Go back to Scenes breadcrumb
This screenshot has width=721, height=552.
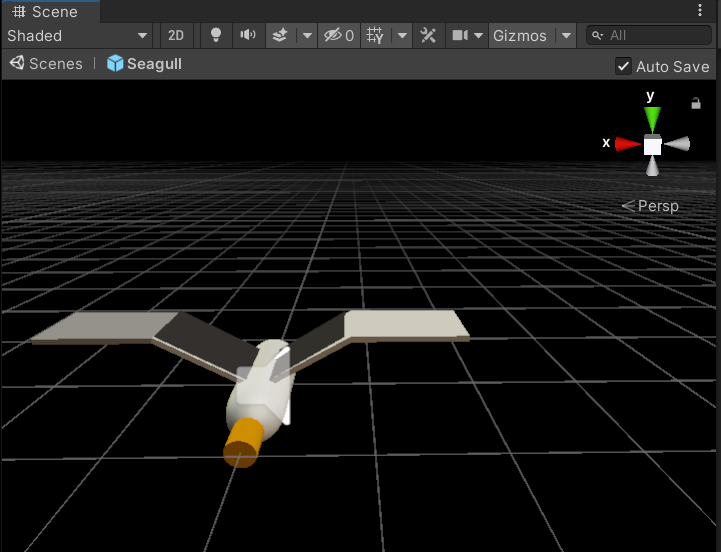click(46, 63)
